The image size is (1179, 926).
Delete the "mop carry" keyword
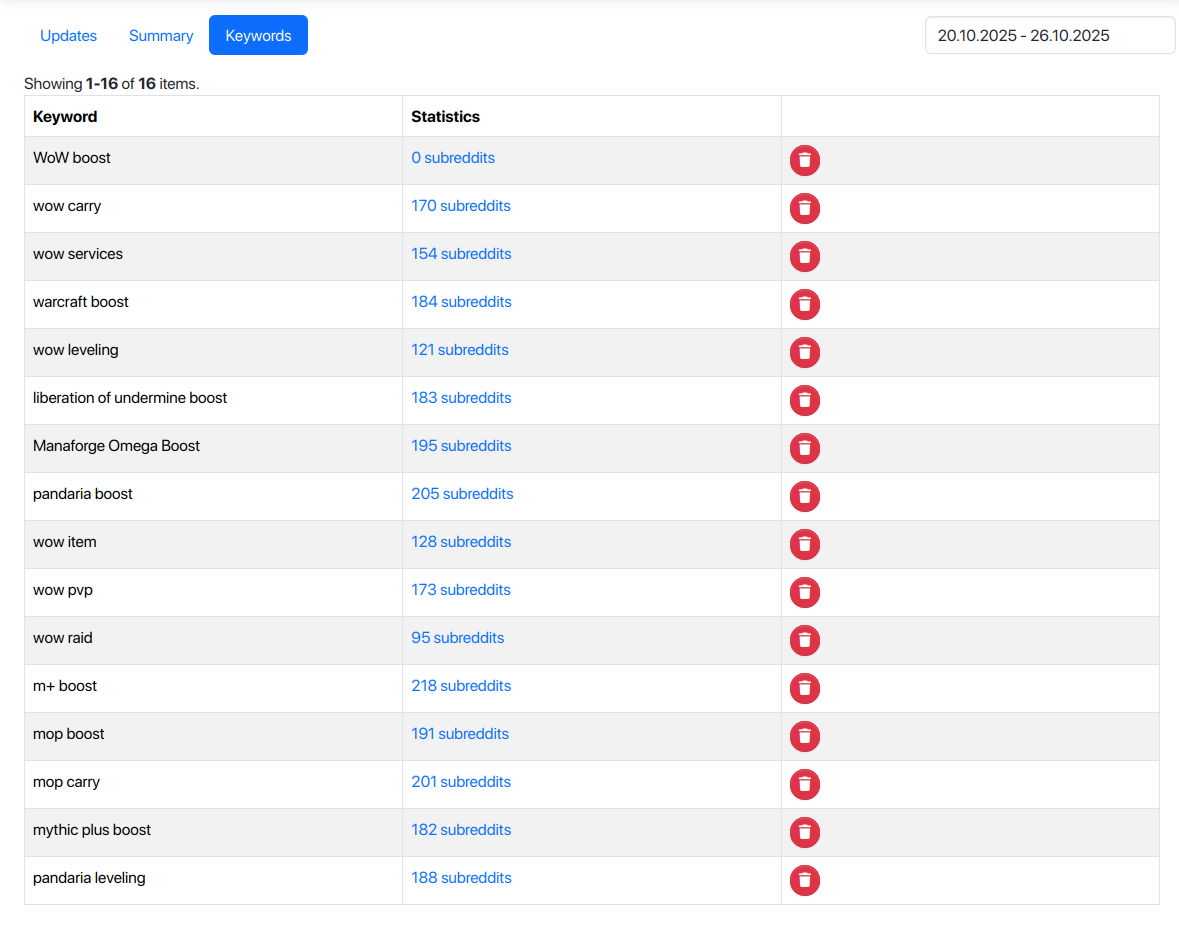805,784
